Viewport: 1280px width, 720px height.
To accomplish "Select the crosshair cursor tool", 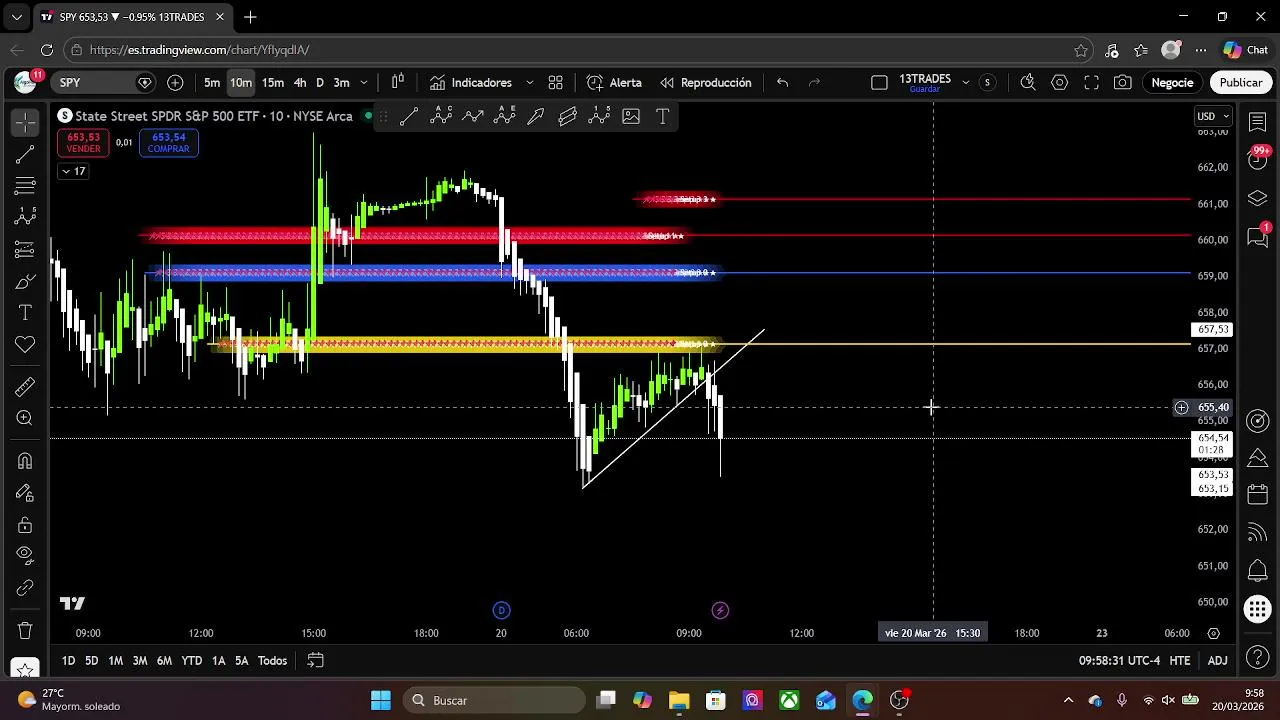I will tap(25, 122).
